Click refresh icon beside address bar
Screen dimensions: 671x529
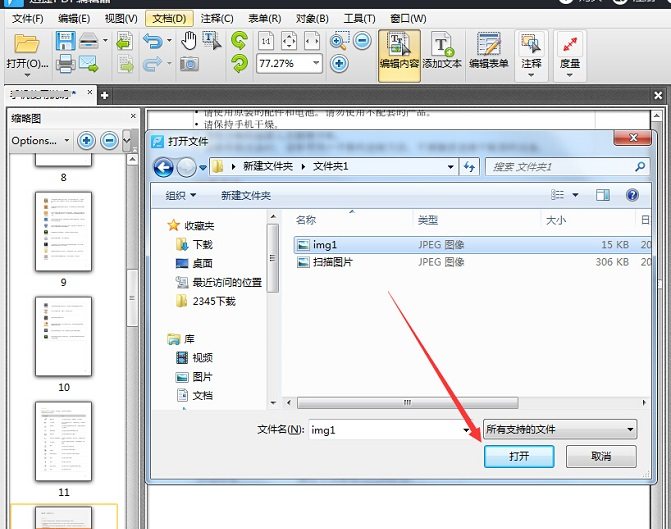(x=469, y=167)
